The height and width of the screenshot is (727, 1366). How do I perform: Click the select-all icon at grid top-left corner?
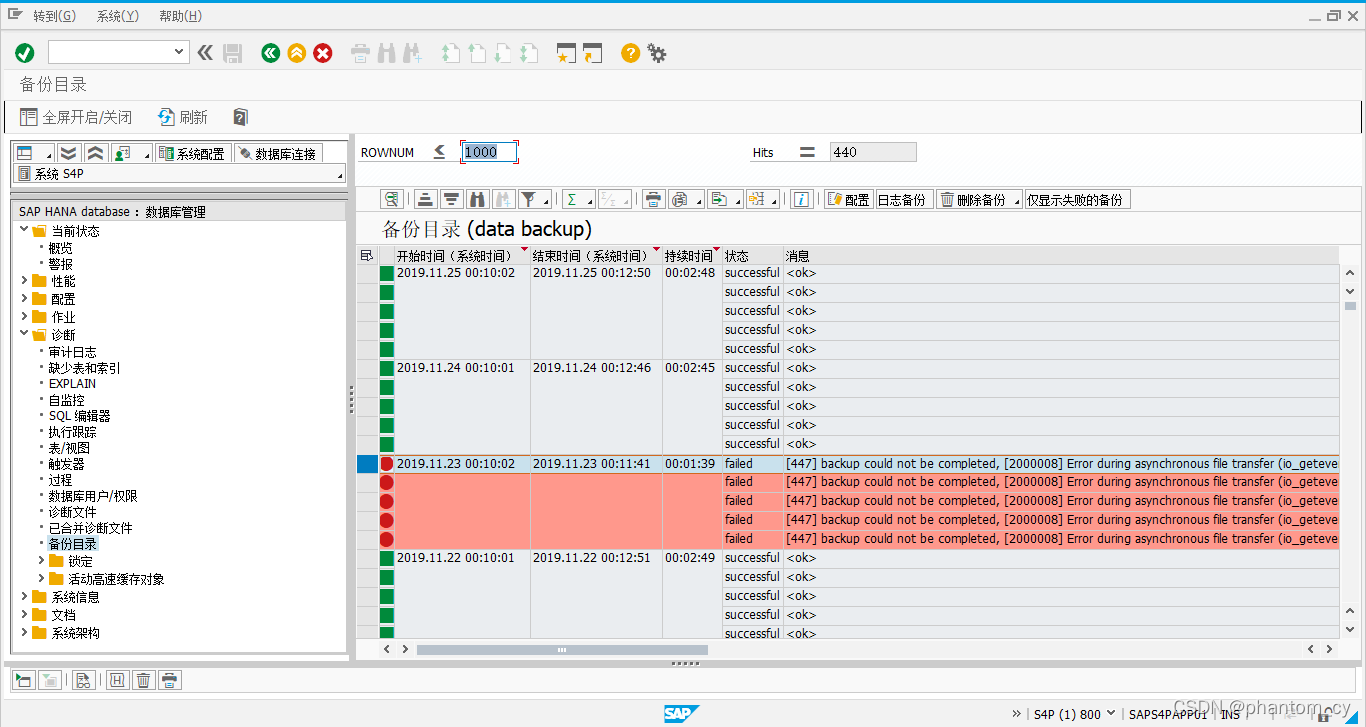[366, 256]
